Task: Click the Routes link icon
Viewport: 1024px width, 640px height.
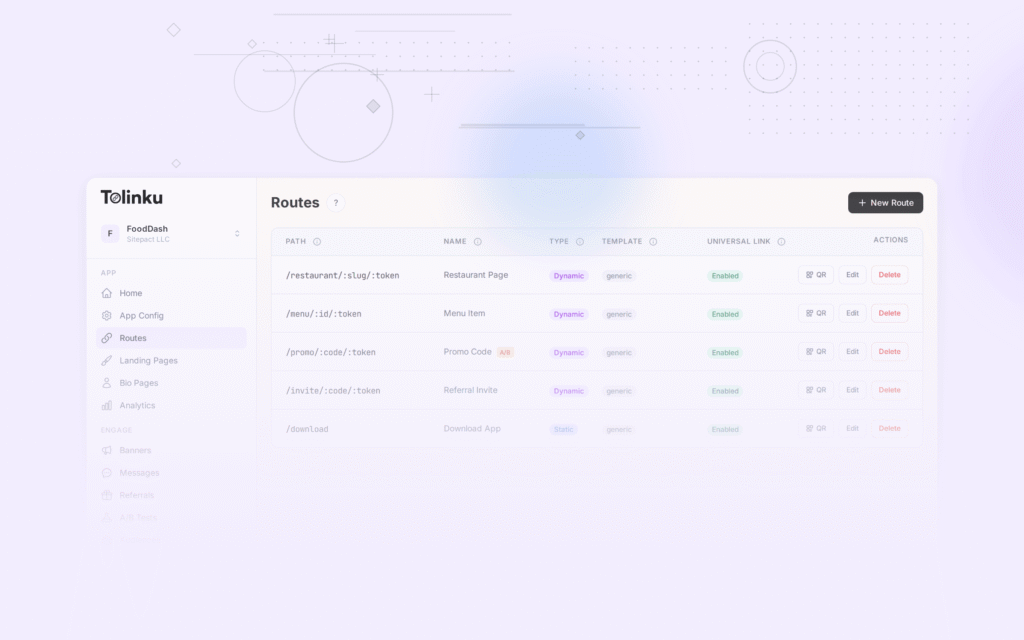Action: [x=106, y=338]
